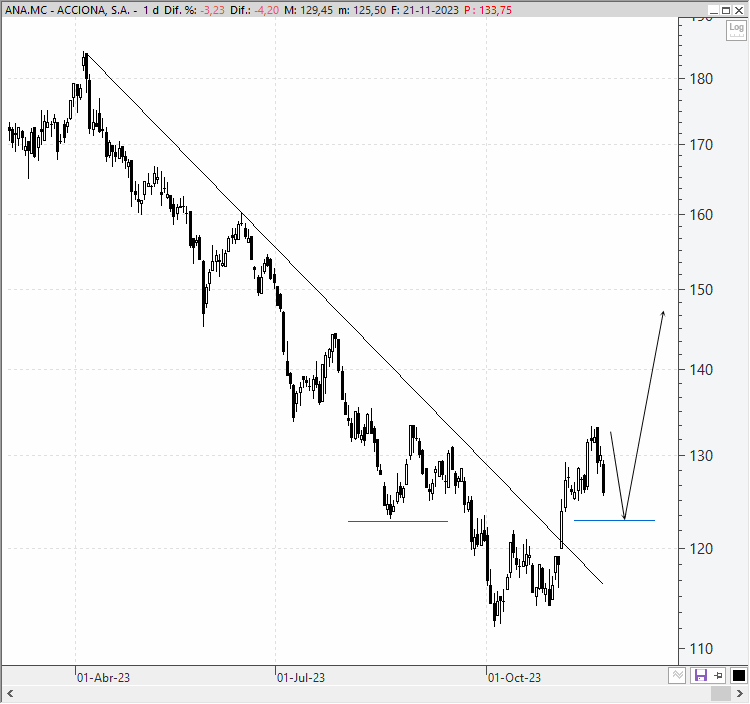Click the scroll left arrow
Viewport: 750px width, 704px height.
9,693
